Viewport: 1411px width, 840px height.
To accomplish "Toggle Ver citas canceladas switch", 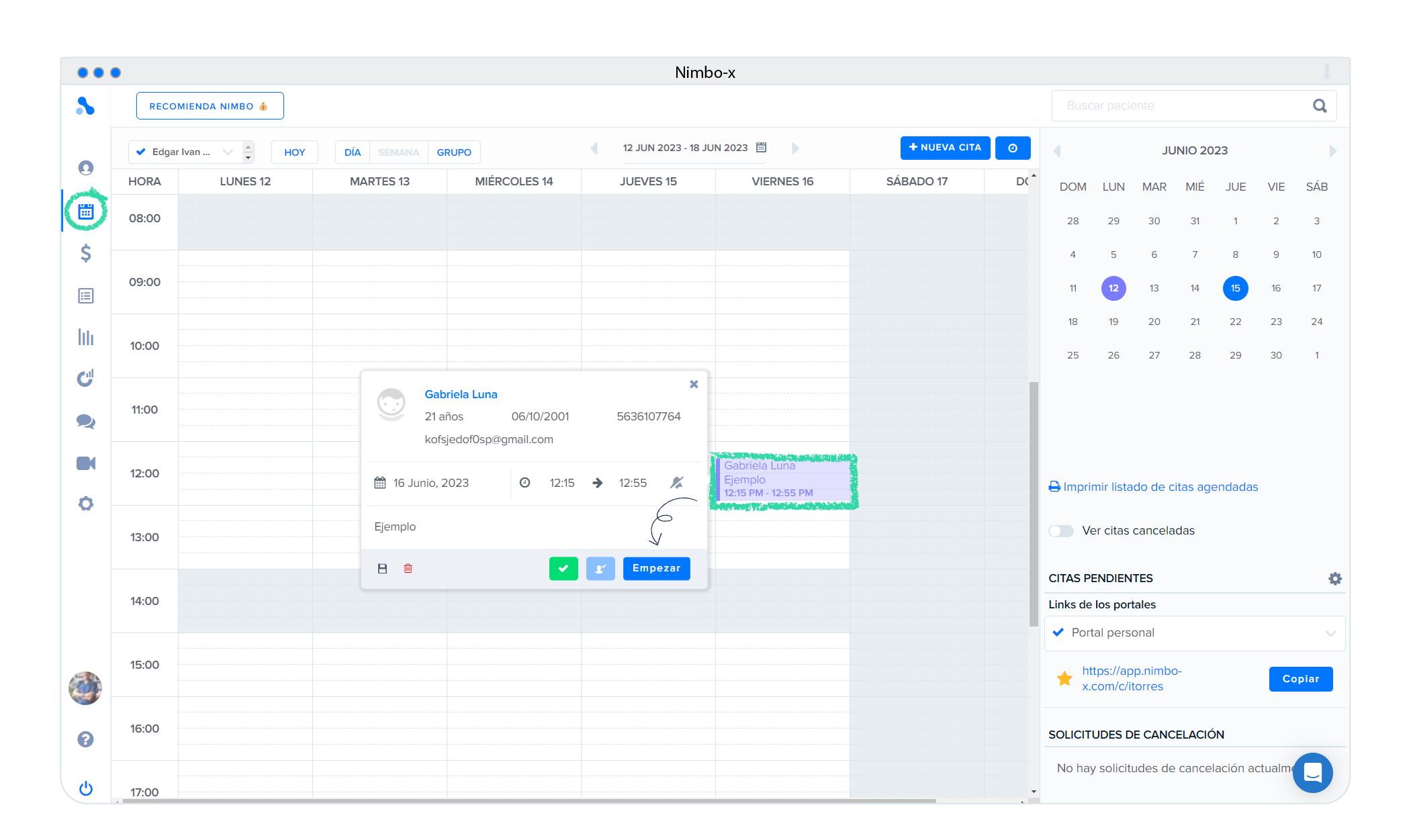I will point(1061,531).
